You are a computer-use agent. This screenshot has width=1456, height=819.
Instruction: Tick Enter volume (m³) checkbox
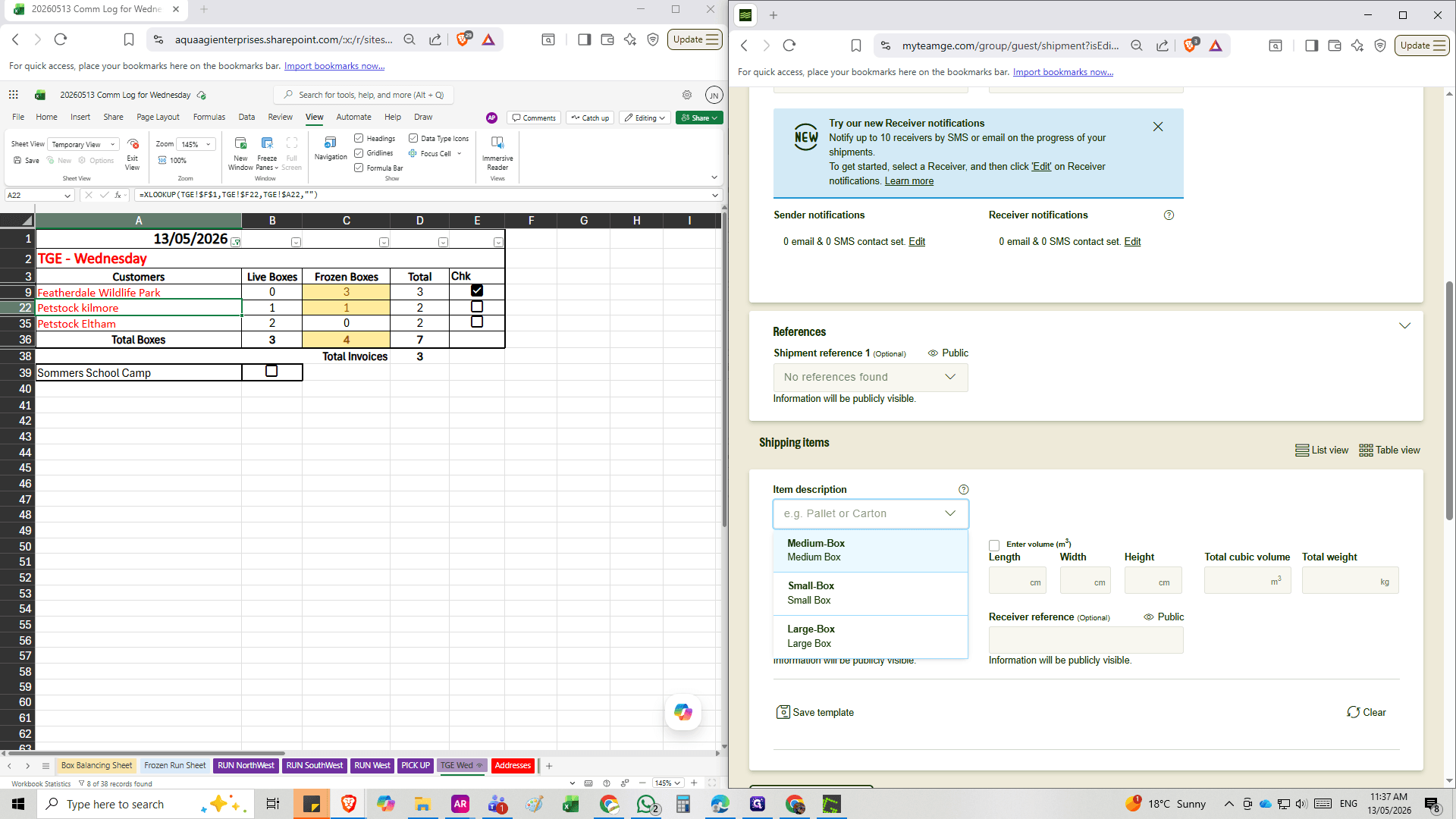(x=994, y=546)
